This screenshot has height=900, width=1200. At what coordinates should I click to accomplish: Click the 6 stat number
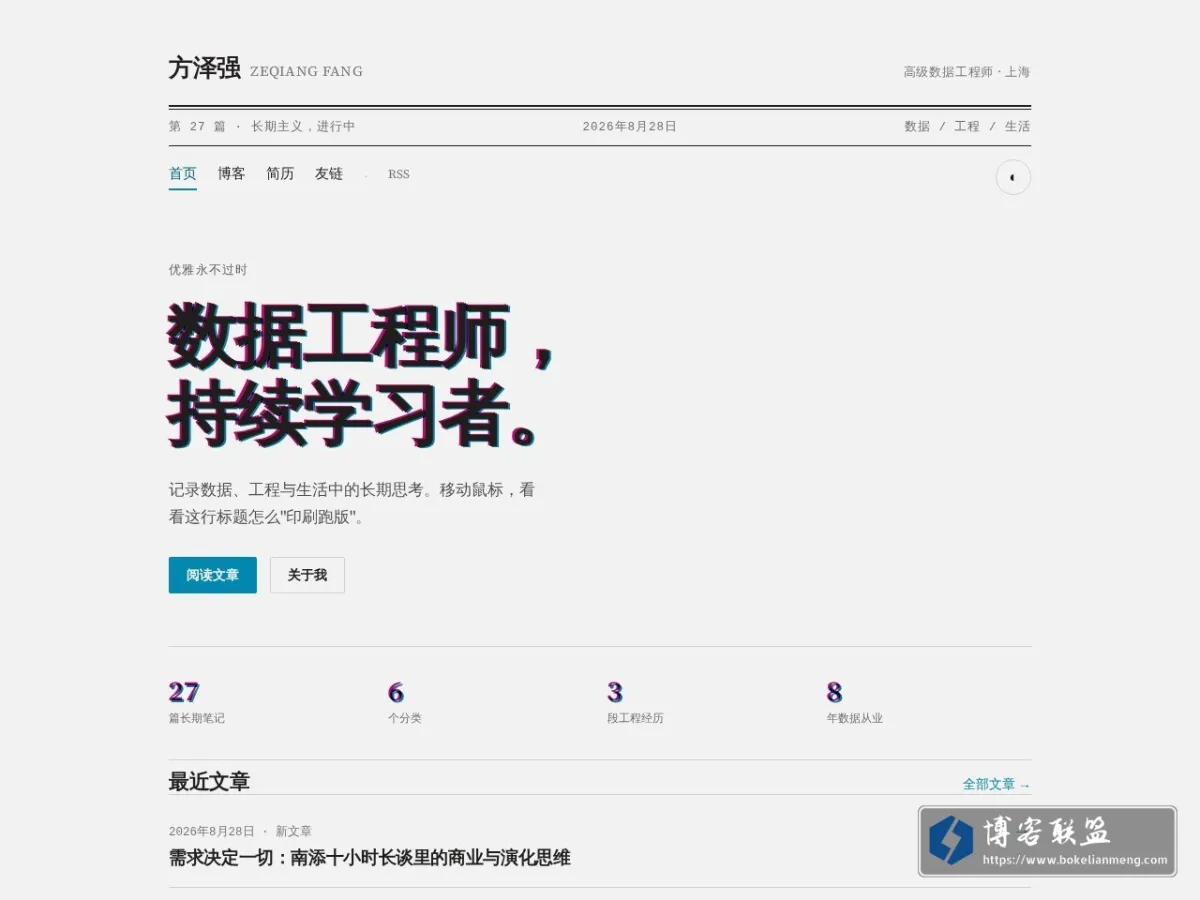coord(396,692)
